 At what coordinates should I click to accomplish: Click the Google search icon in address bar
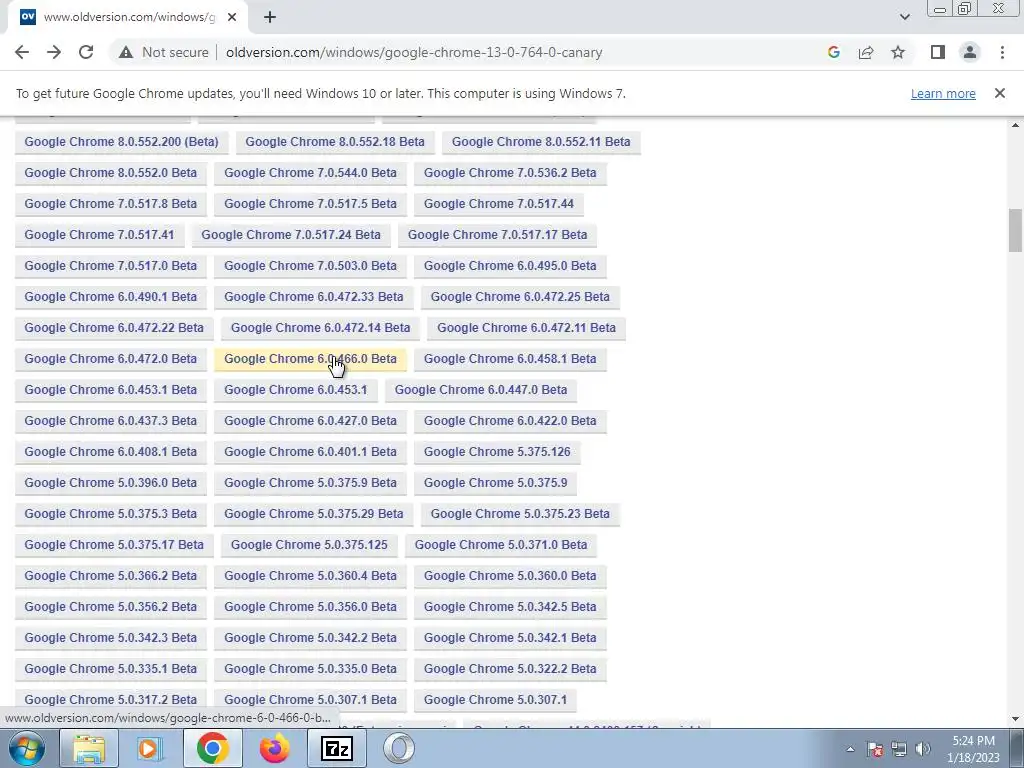(833, 52)
